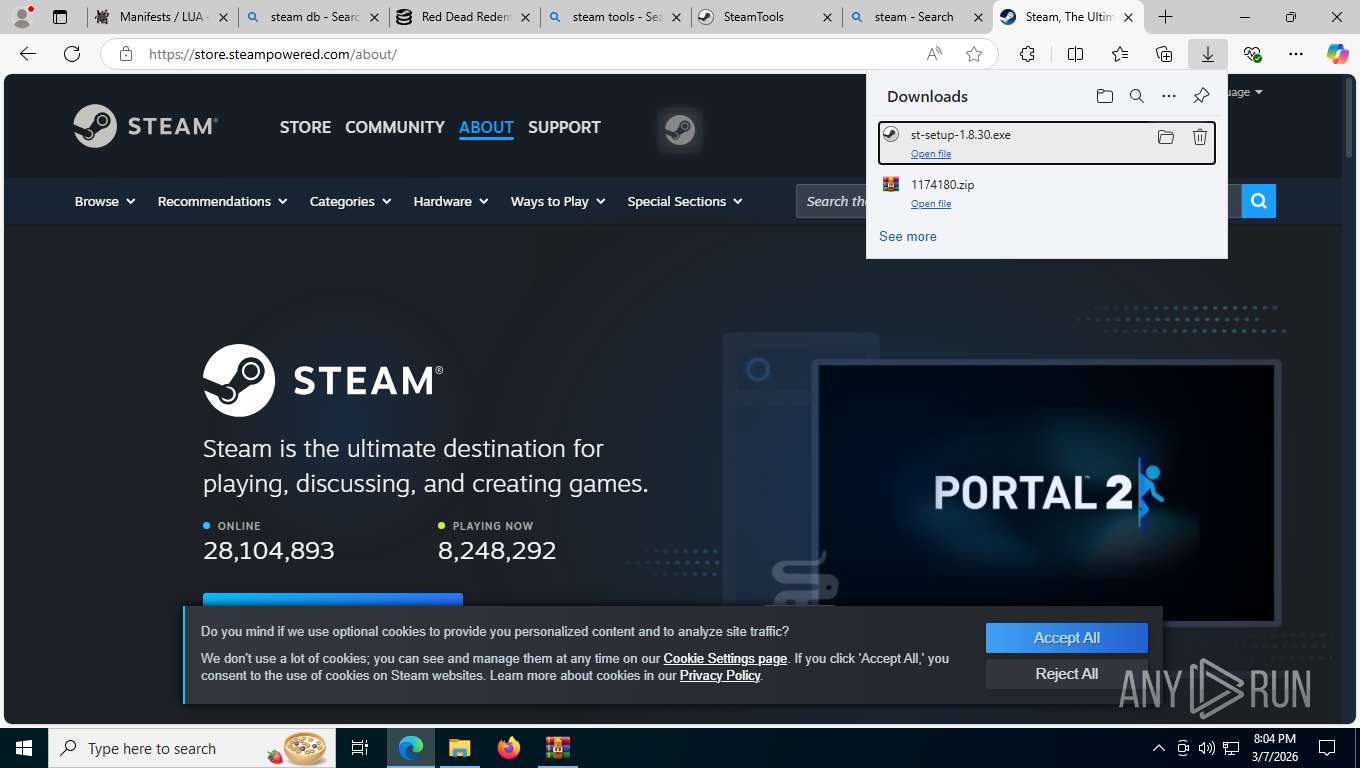The image size is (1360, 768).
Task: Click See more in Downloads
Action: [908, 237]
